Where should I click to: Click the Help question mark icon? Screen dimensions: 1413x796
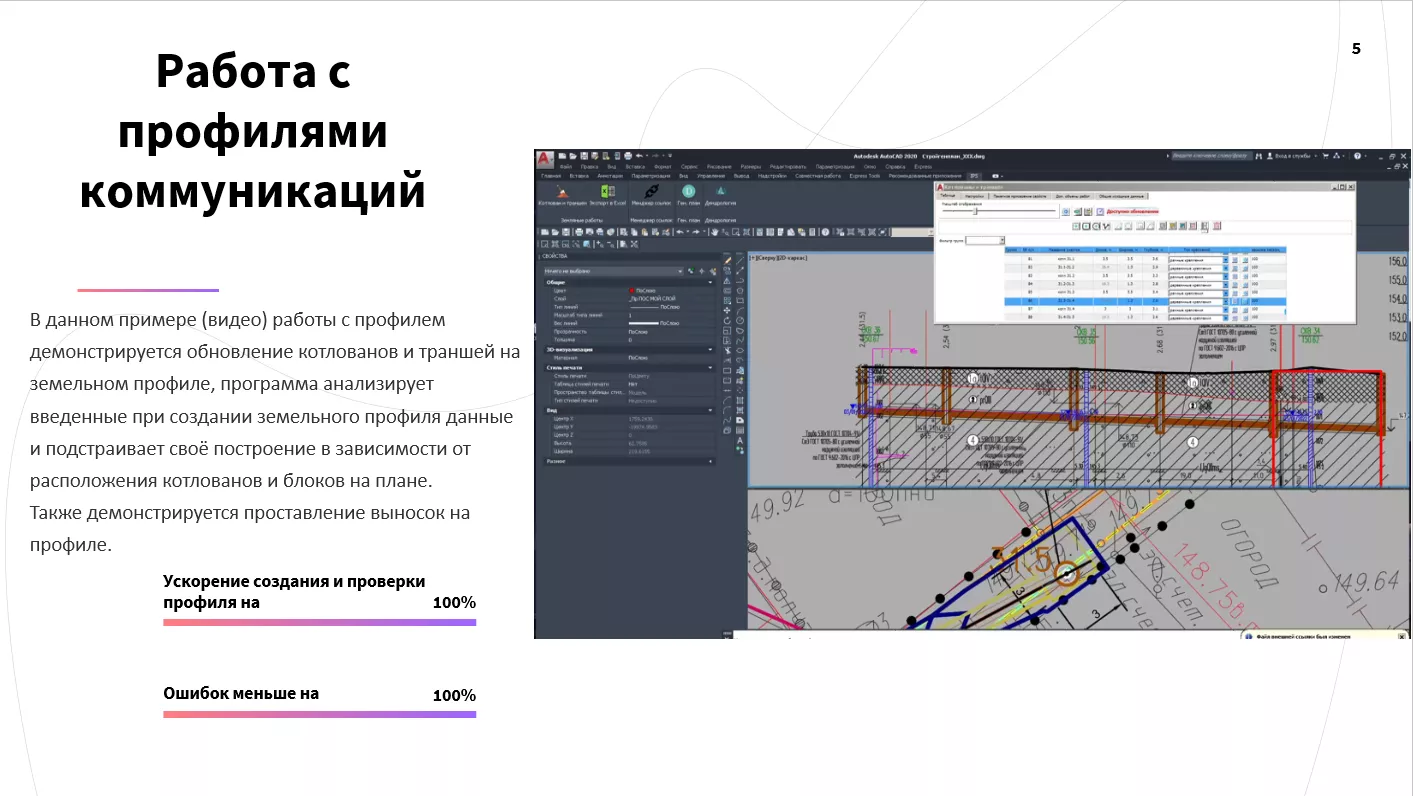1358,156
